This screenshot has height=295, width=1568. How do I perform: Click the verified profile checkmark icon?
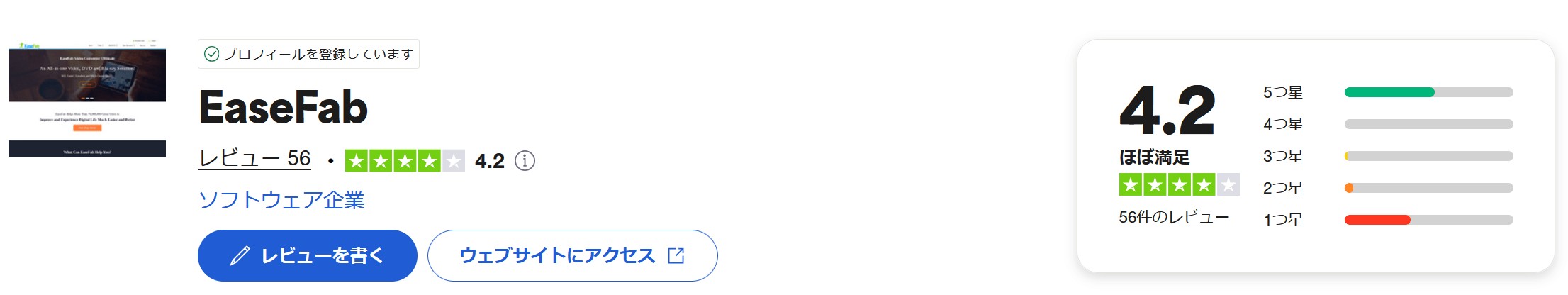211,54
